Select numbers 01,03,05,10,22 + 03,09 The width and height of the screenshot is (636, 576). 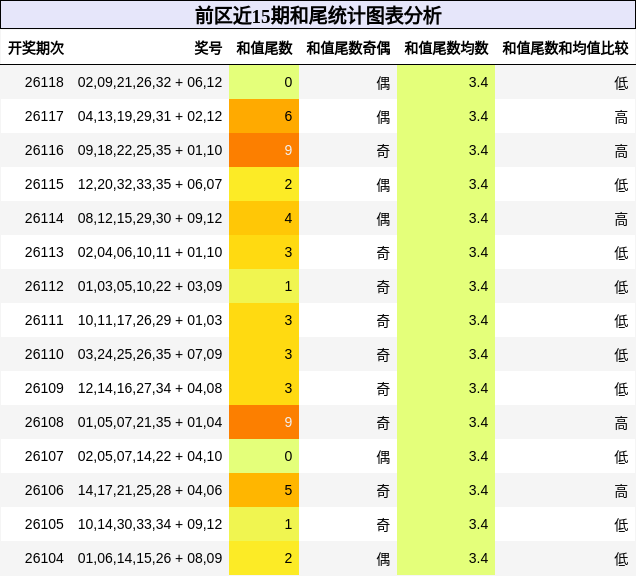[150, 286]
